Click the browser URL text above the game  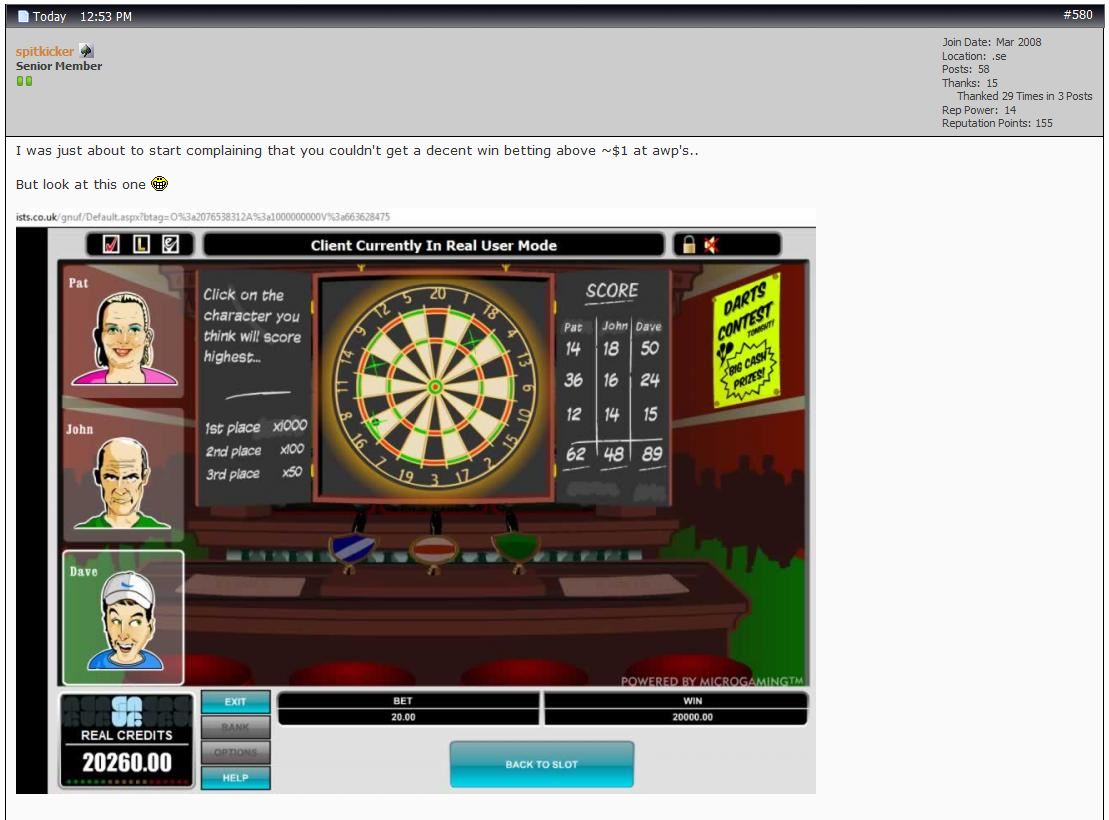(203, 216)
